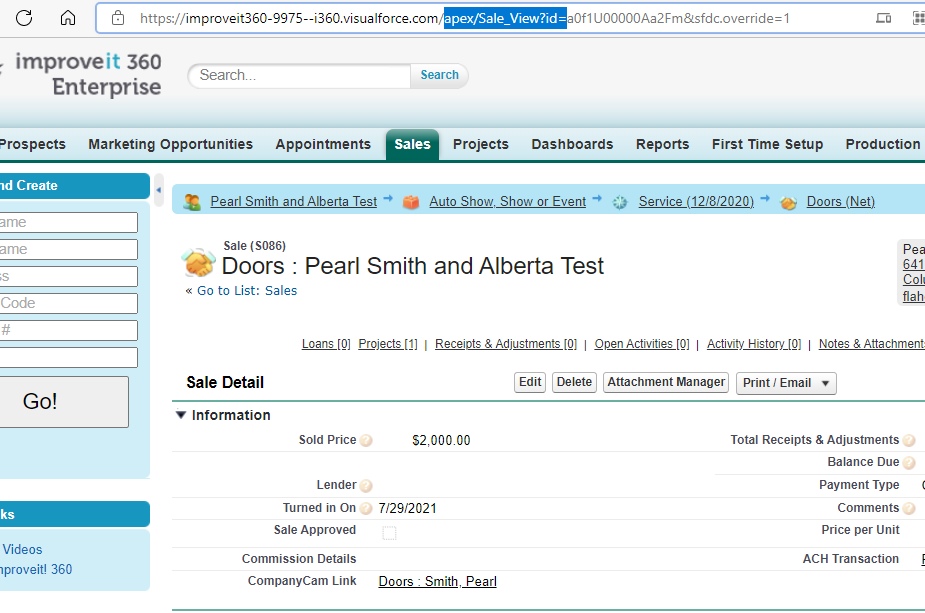The width and height of the screenshot is (925, 613).
Task: Switch to the Appointments tab
Action: pos(323,145)
